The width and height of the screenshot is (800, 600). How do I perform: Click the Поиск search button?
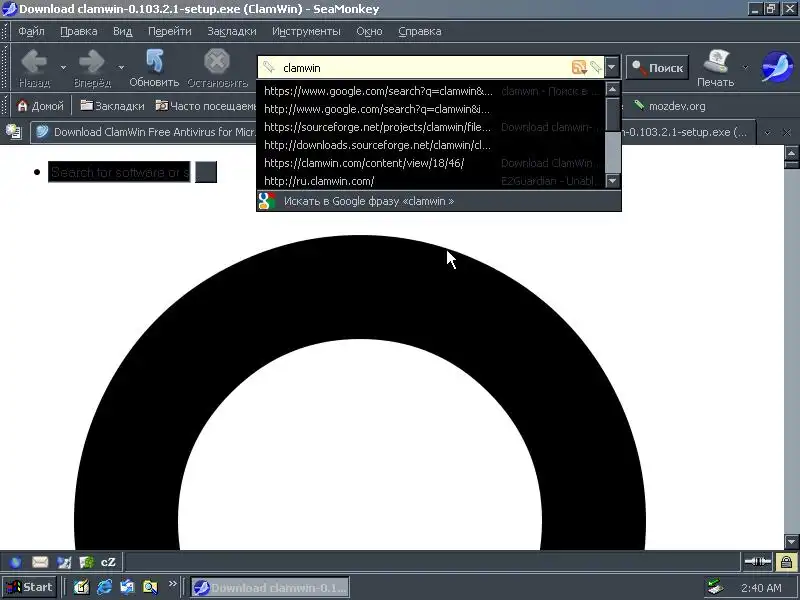[657, 67]
